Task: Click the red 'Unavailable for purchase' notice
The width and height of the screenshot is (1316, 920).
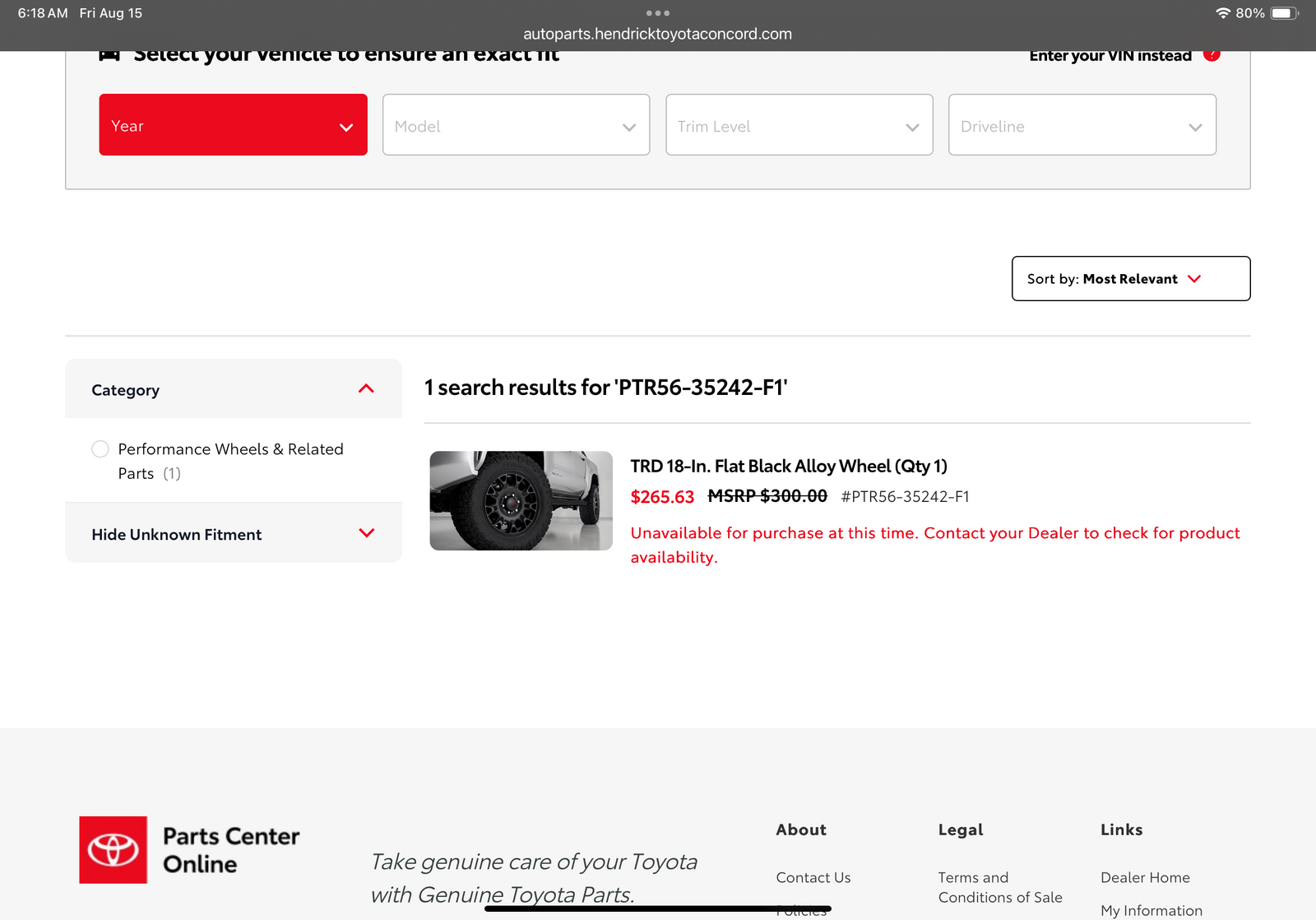Action: coord(935,545)
